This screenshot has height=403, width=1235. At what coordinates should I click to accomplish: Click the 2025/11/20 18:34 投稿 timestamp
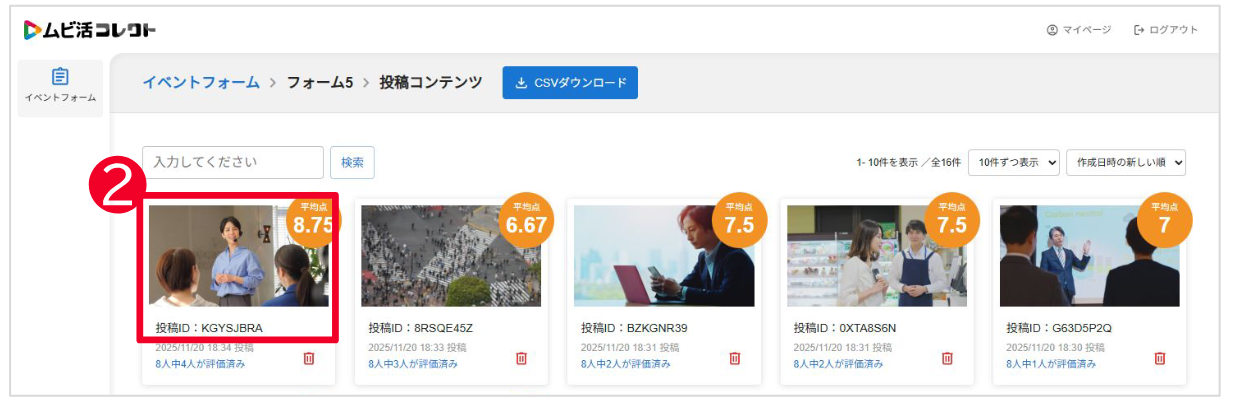click(x=204, y=347)
